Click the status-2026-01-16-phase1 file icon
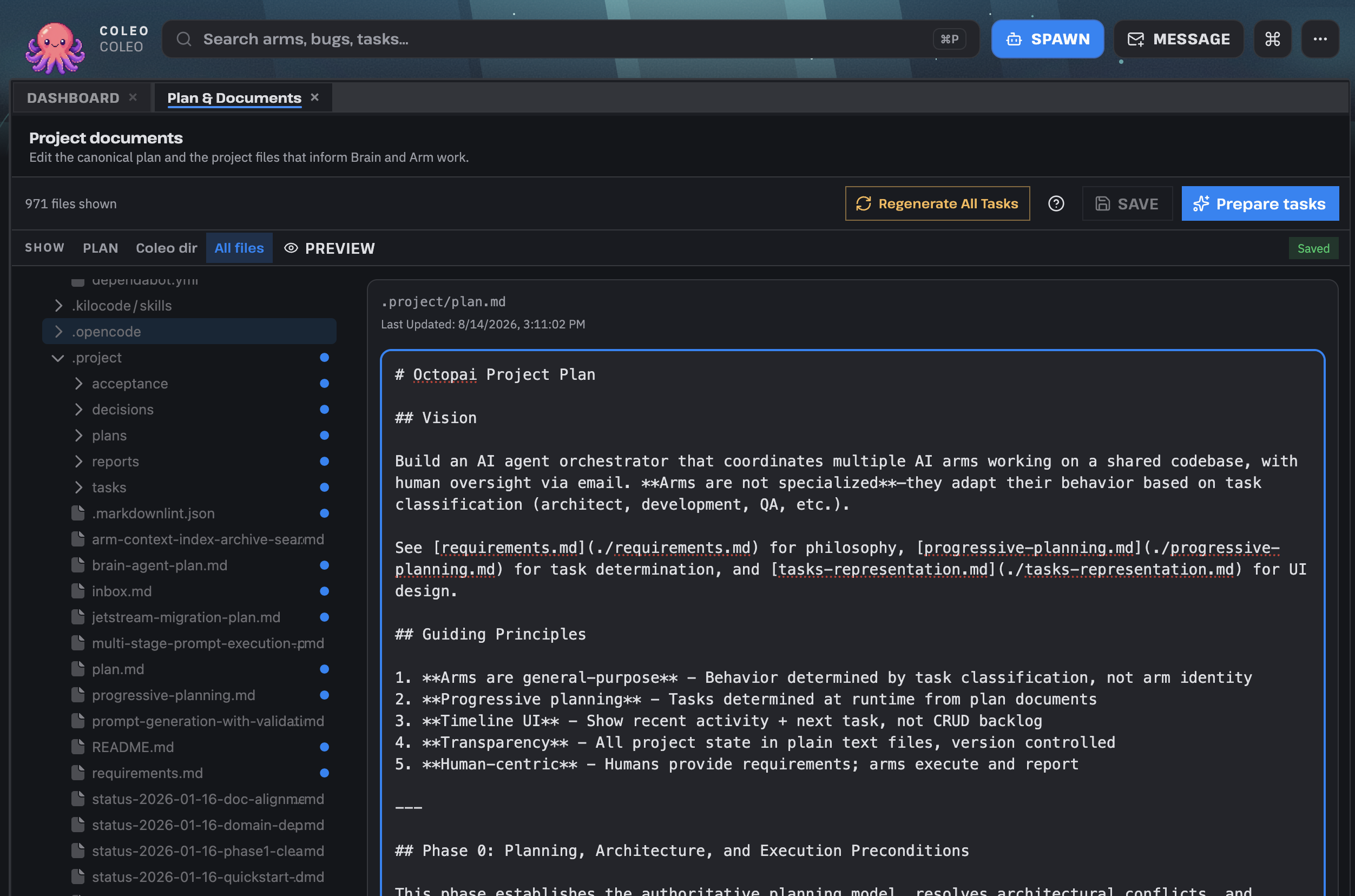The height and width of the screenshot is (896, 1355). click(78, 851)
